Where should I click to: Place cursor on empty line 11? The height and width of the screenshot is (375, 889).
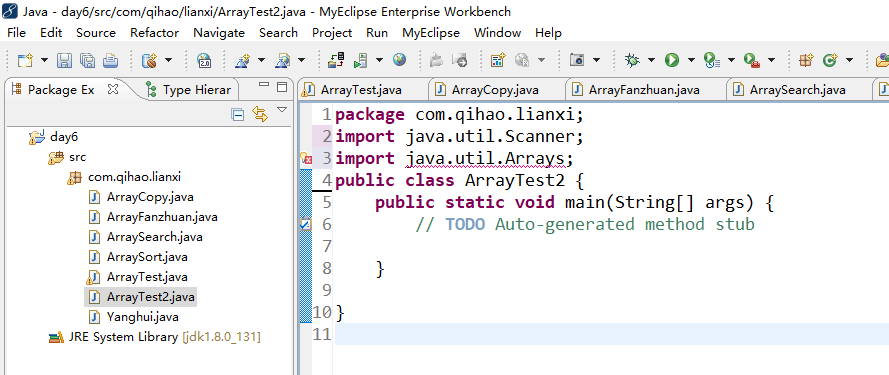point(612,334)
